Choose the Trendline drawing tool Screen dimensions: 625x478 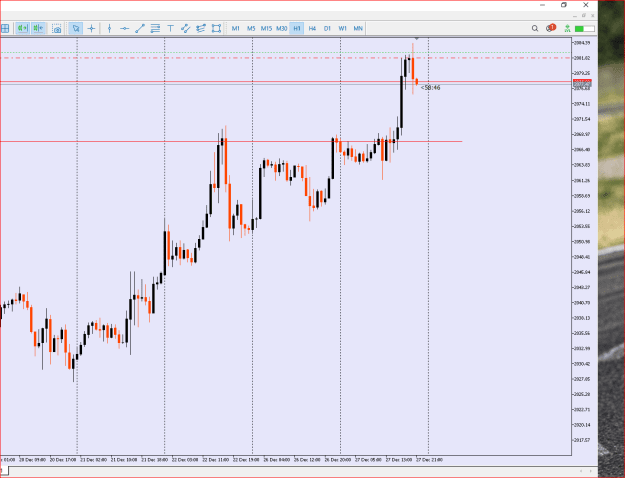pyautogui.click(x=140, y=28)
